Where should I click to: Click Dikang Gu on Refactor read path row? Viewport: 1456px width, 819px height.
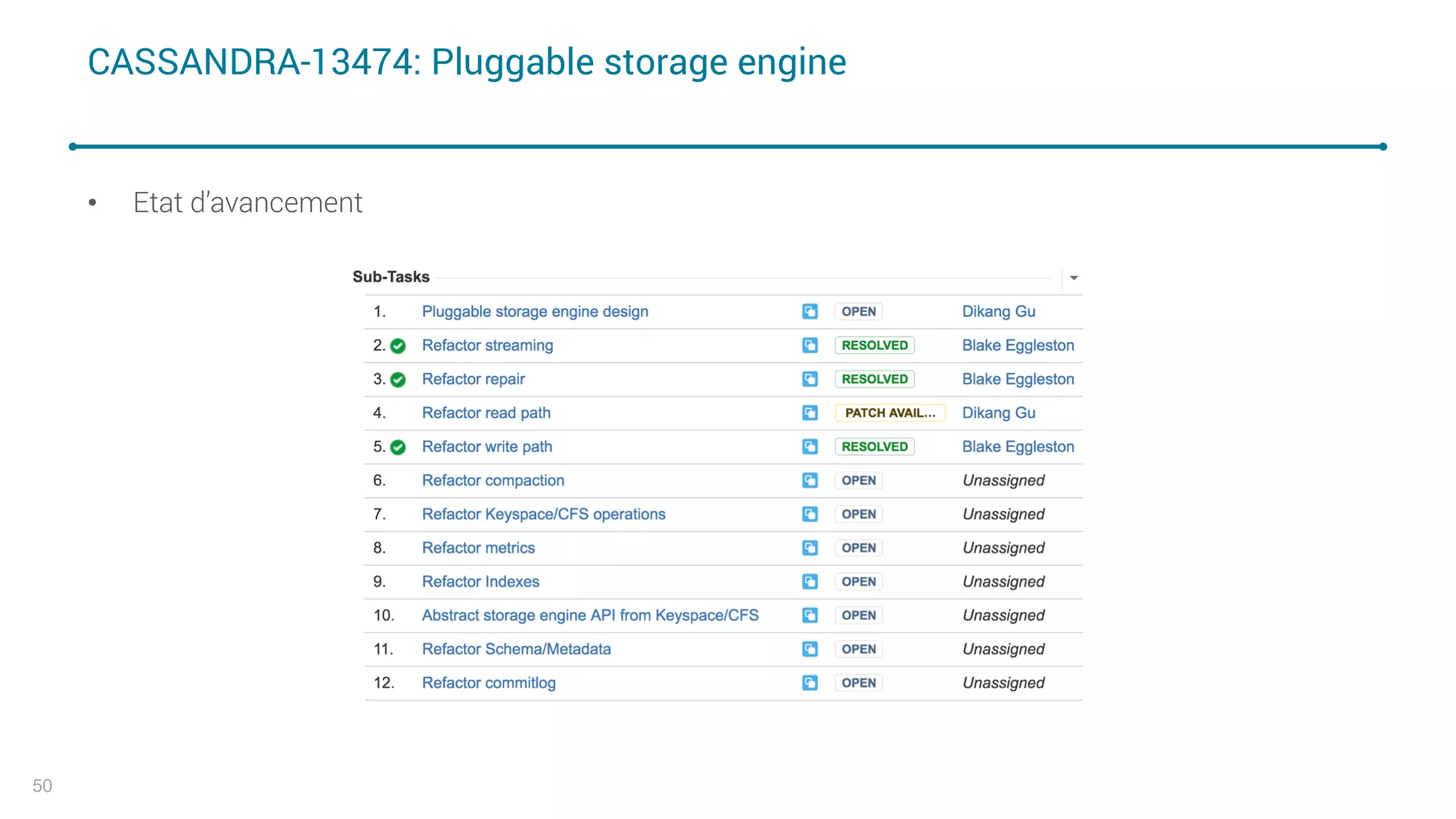[998, 413]
